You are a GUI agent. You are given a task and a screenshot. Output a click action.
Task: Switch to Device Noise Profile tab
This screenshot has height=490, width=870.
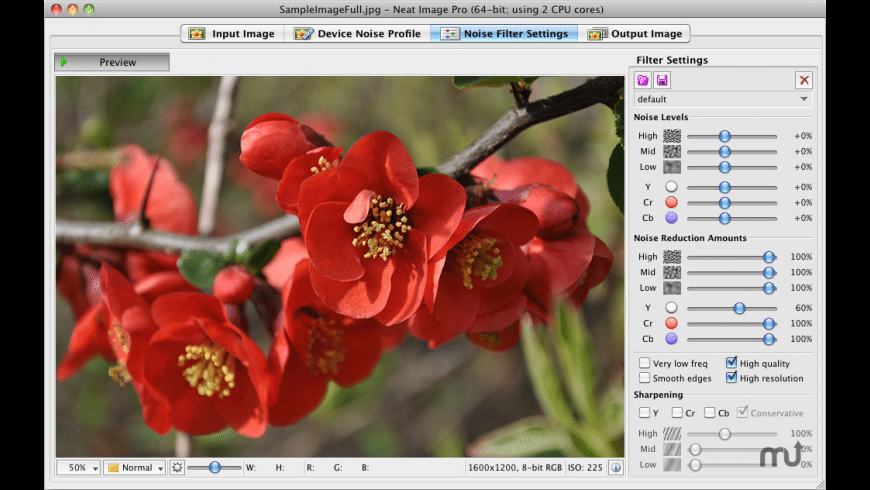coord(357,34)
